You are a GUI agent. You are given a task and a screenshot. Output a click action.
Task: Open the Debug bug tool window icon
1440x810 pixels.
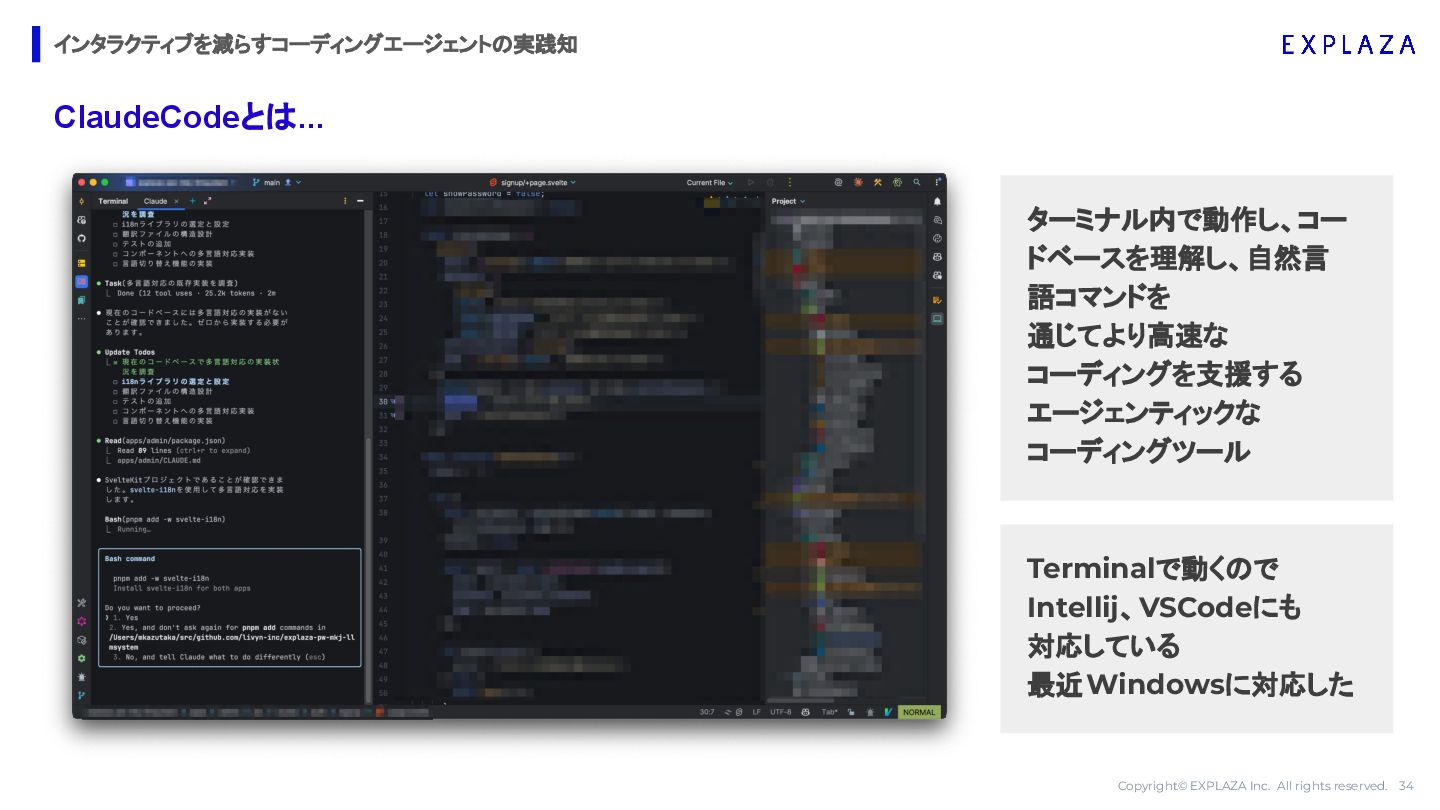click(x=81, y=677)
